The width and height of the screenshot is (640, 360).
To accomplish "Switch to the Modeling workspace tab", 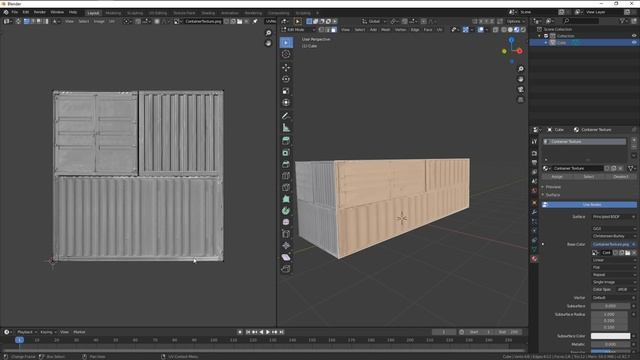I will click(113, 13).
